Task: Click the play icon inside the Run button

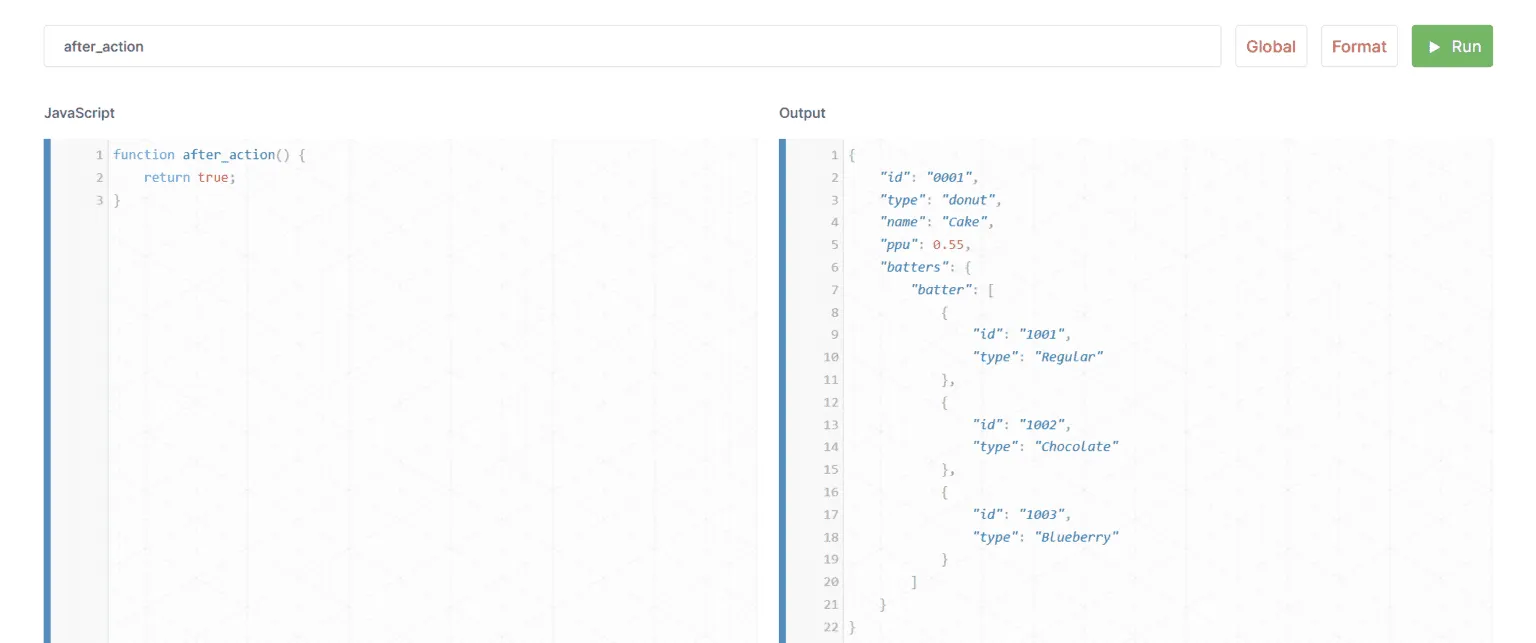Action: (x=1435, y=46)
